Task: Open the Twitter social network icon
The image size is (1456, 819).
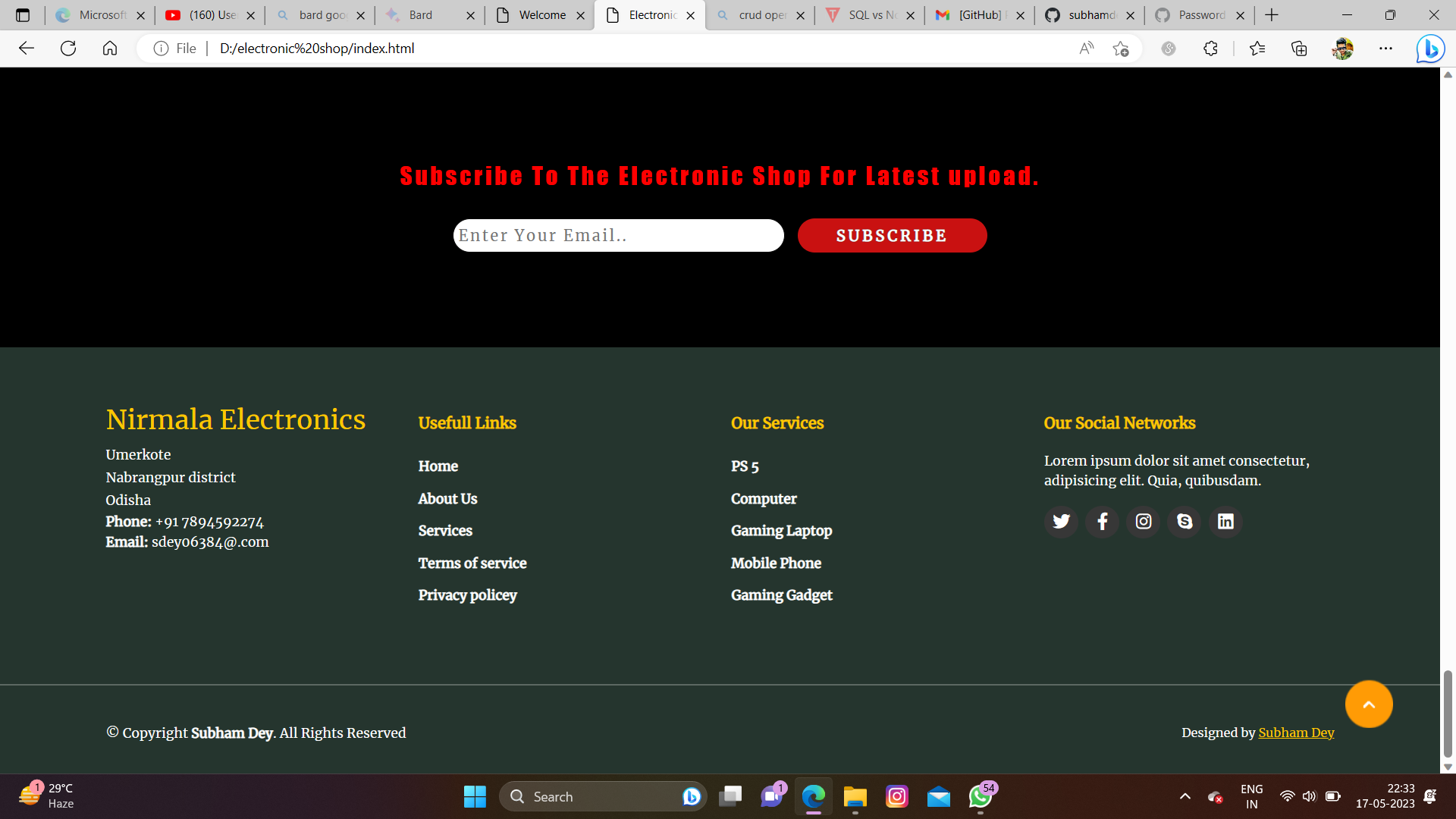Action: tap(1061, 522)
